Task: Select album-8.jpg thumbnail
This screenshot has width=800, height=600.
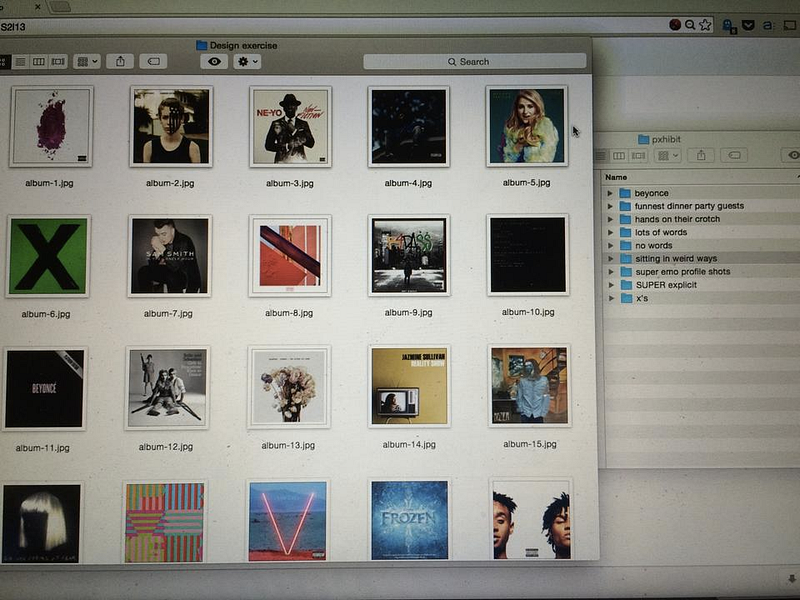Action: click(x=290, y=255)
